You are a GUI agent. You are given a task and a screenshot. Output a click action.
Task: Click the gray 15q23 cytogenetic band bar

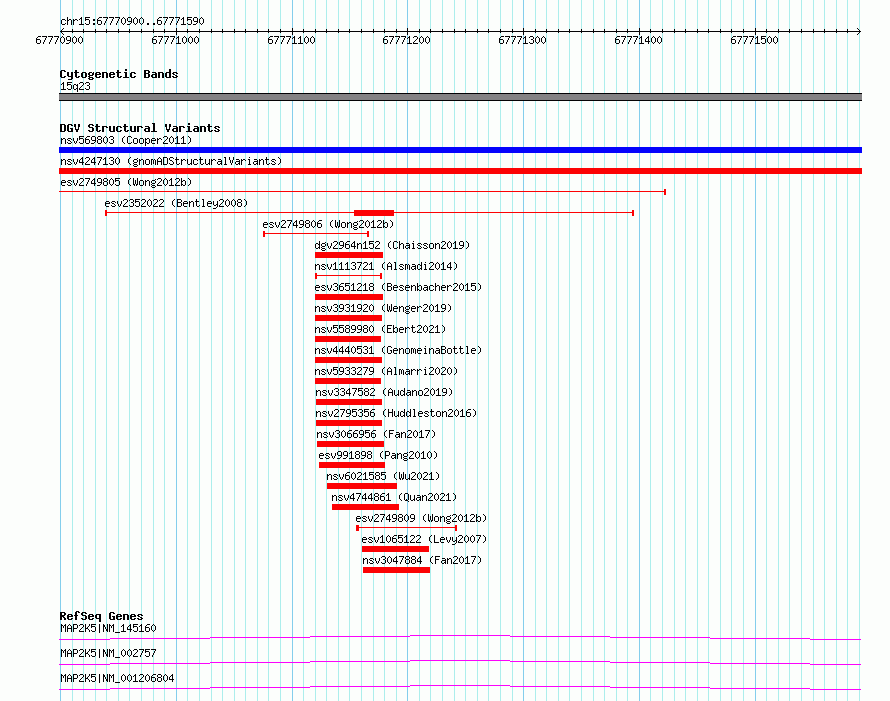pyautogui.click(x=460, y=97)
